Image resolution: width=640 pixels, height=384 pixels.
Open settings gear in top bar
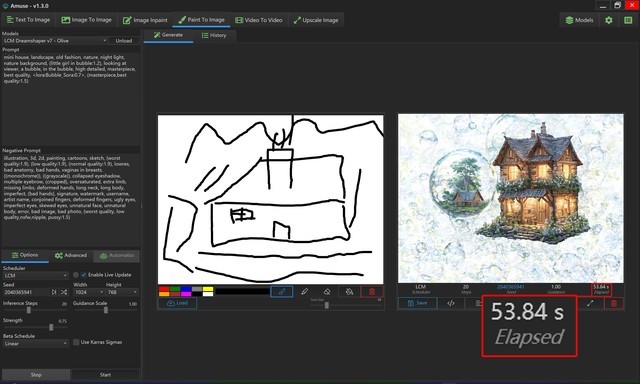tap(609, 20)
